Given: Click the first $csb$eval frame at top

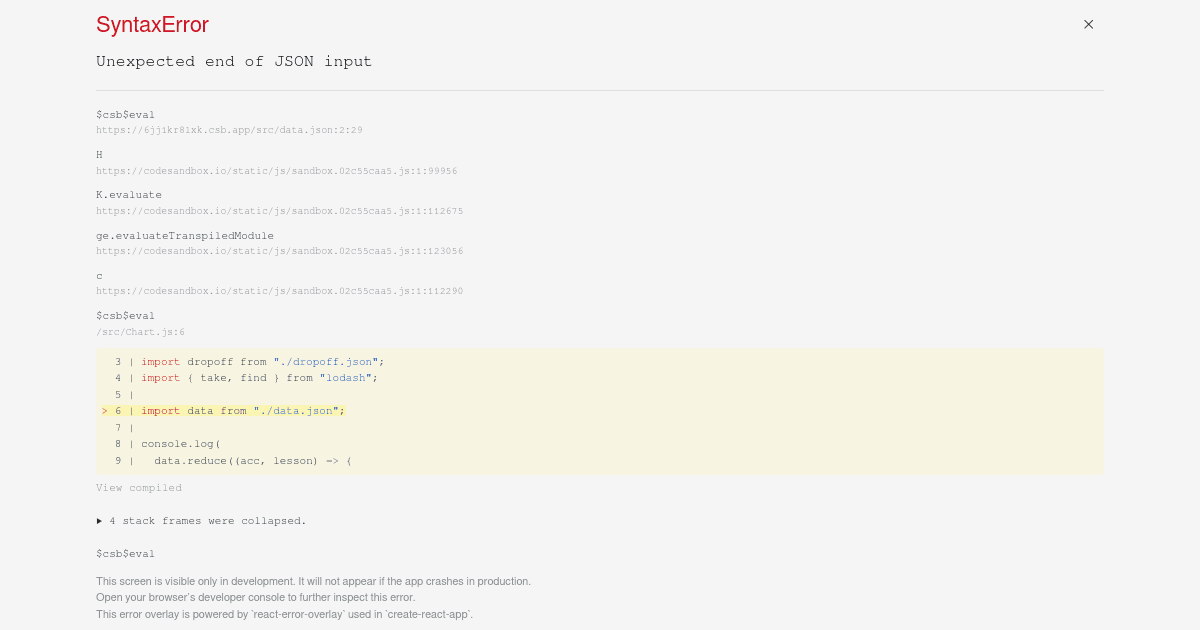Looking at the screenshot, I should click(126, 115).
